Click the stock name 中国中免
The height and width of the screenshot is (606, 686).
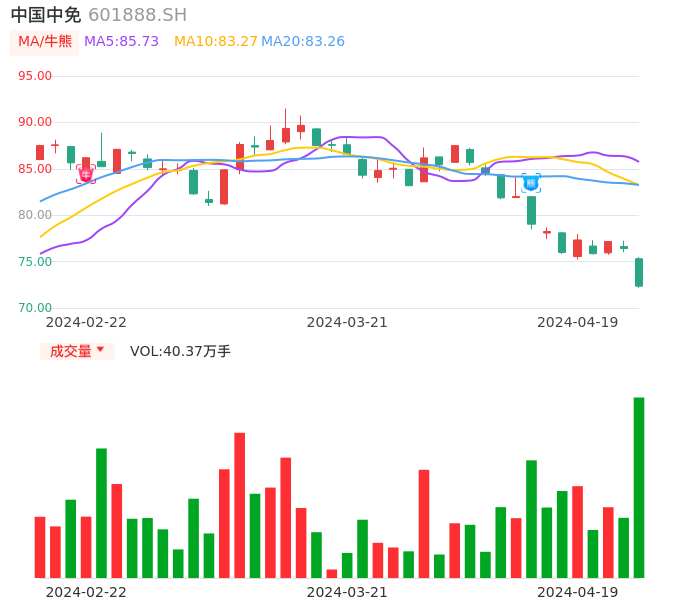click(46, 15)
